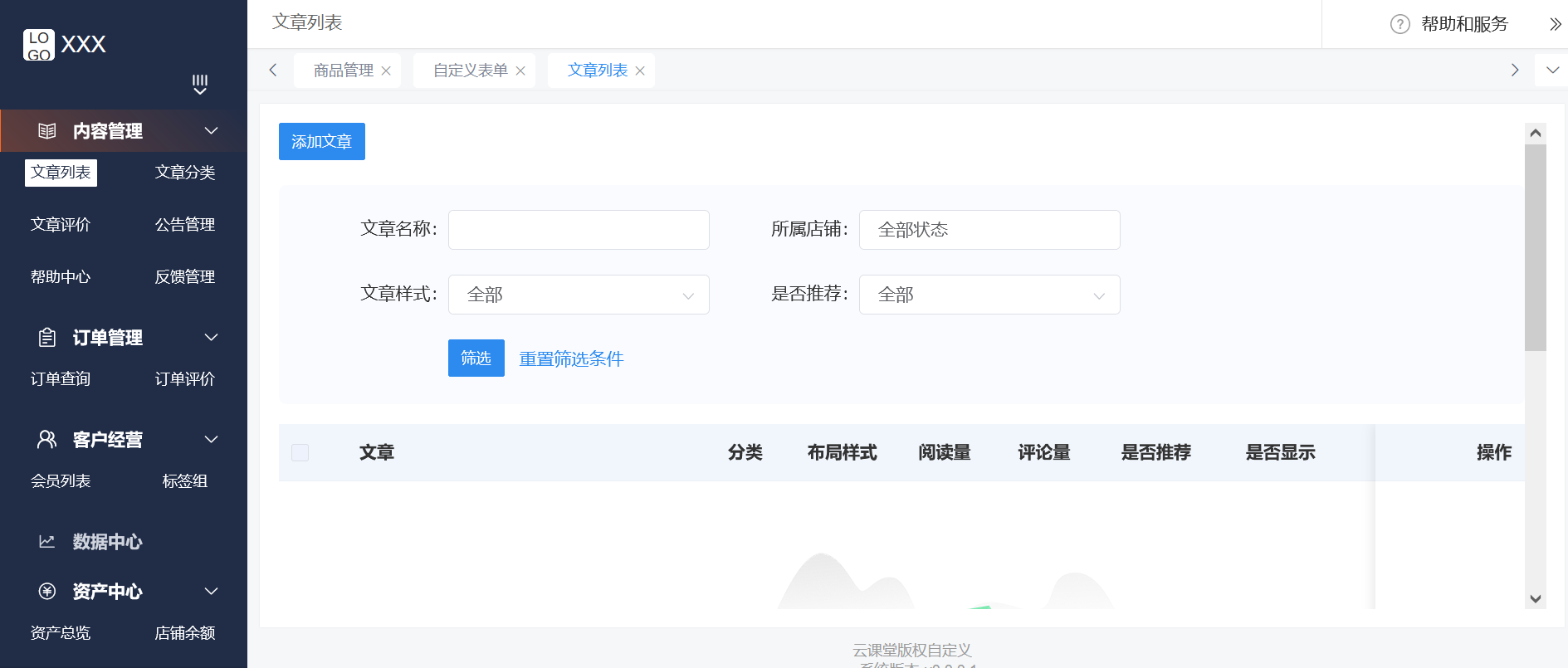The image size is (1568, 668).
Task: Click the 客户经营 person icon
Action: [x=47, y=440]
